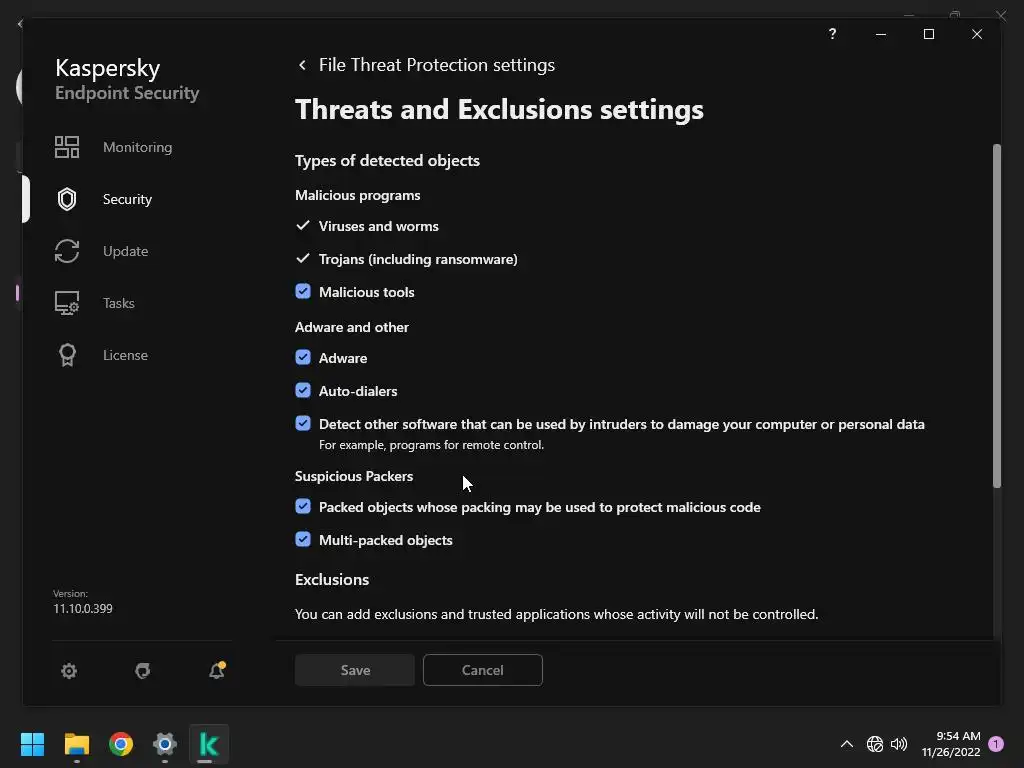Select the Security menu item
1024x768 pixels.
point(127,199)
